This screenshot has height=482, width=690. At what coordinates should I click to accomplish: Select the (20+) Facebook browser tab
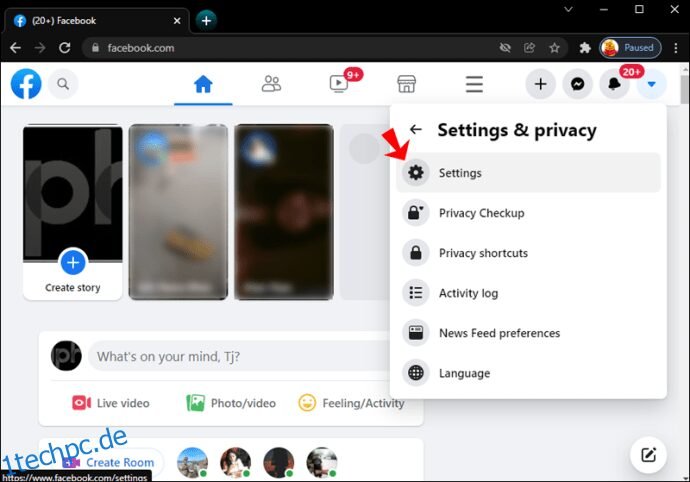pyautogui.click(x=97, y=21)
